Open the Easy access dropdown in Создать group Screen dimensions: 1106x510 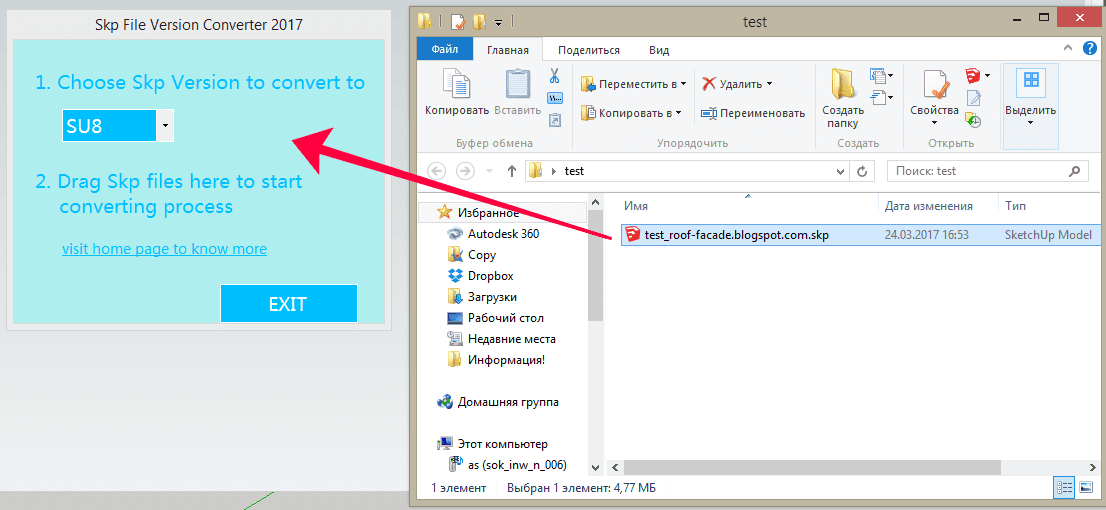tap(882, 97)
